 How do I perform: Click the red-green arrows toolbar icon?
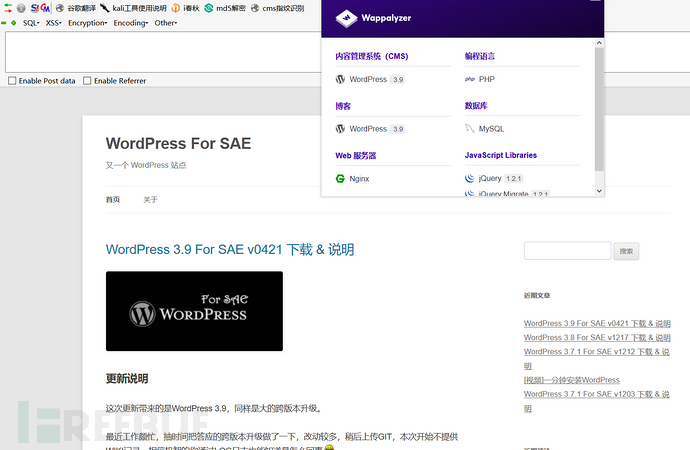pyautogui.click(x=8, y=7)
